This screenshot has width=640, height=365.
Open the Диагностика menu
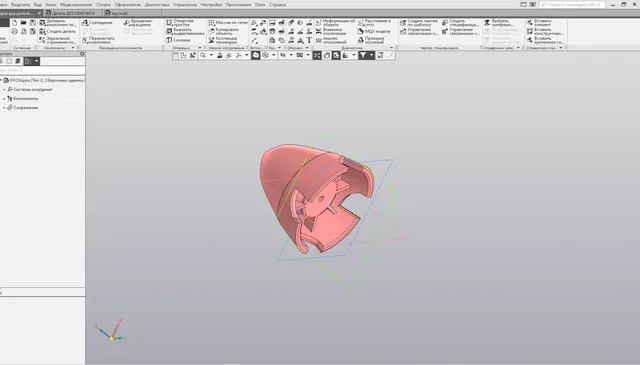point(157,5)
